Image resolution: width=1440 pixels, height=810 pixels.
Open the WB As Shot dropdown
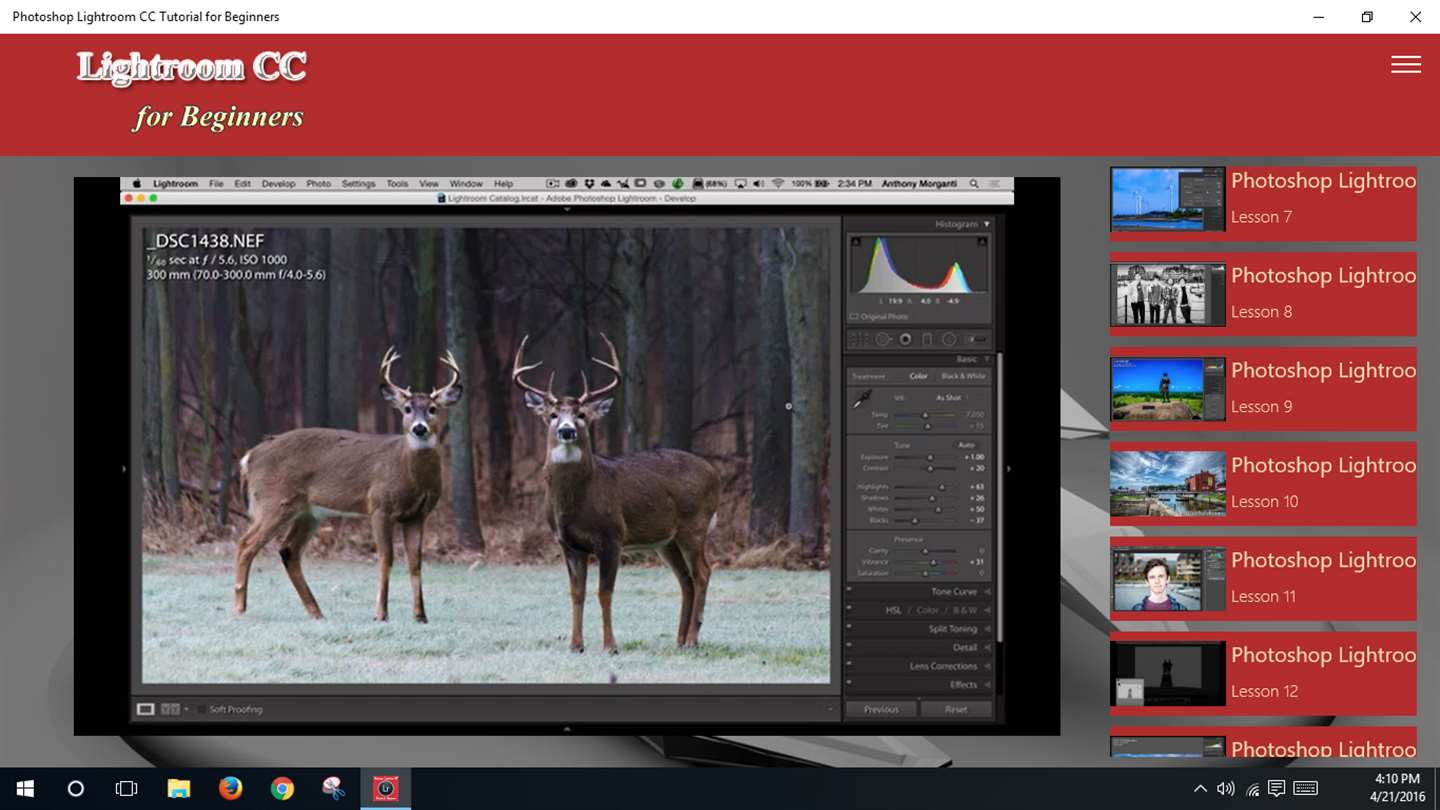coord(951,397)
